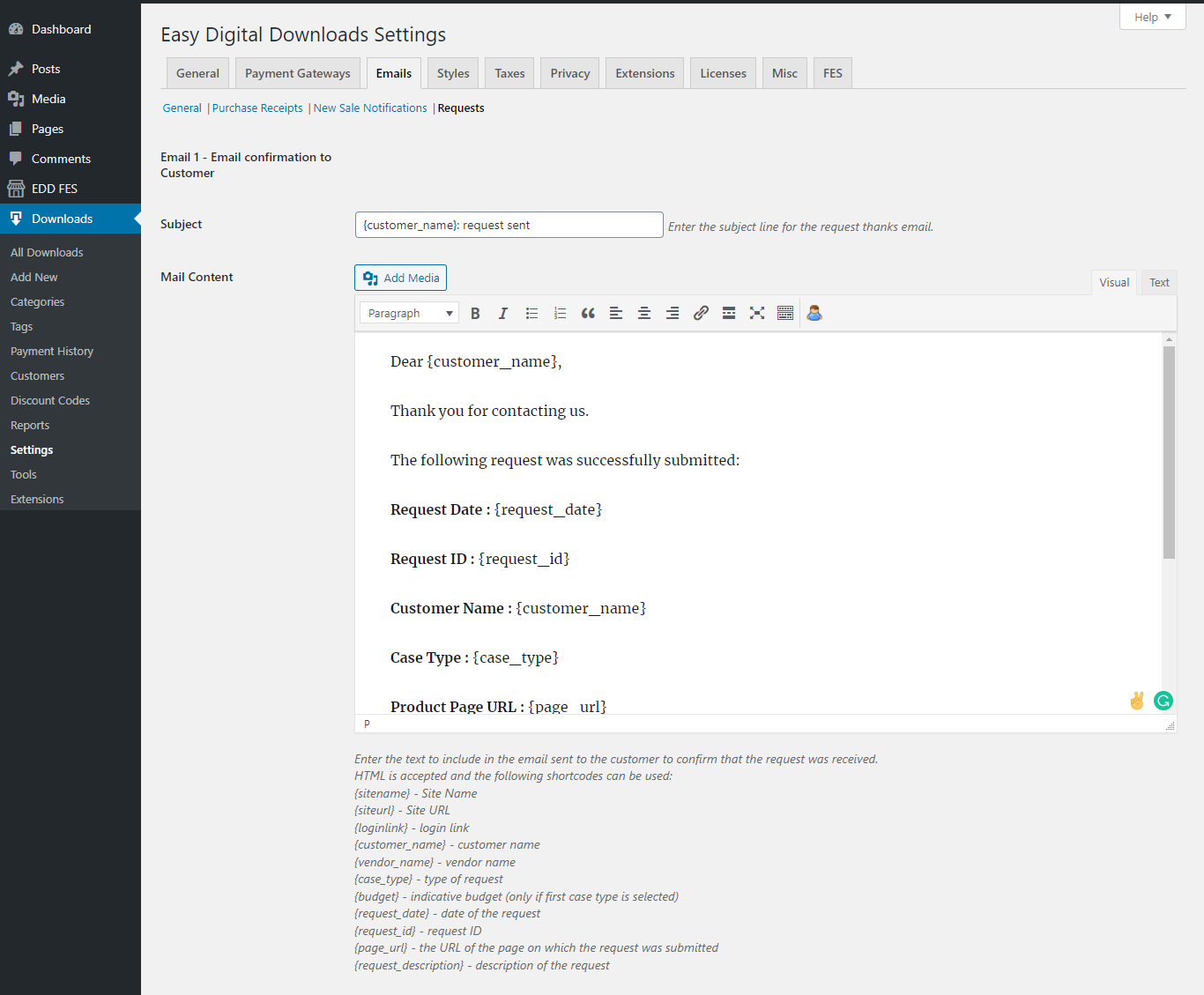Click the user avatar icon in editor toolbar
This screenshot has height=995, width=1204.
(814, 313)
